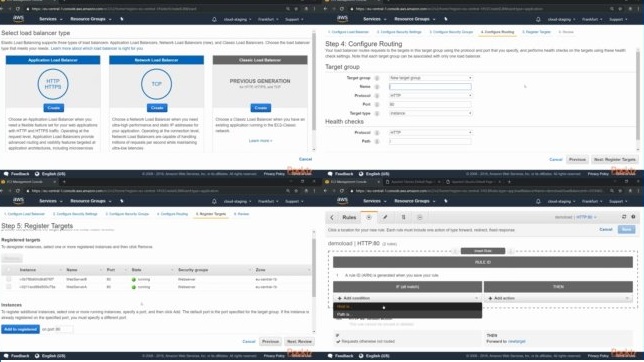
Task: Tick the select-all checkbox in the registered targets header
Action: 9,270
